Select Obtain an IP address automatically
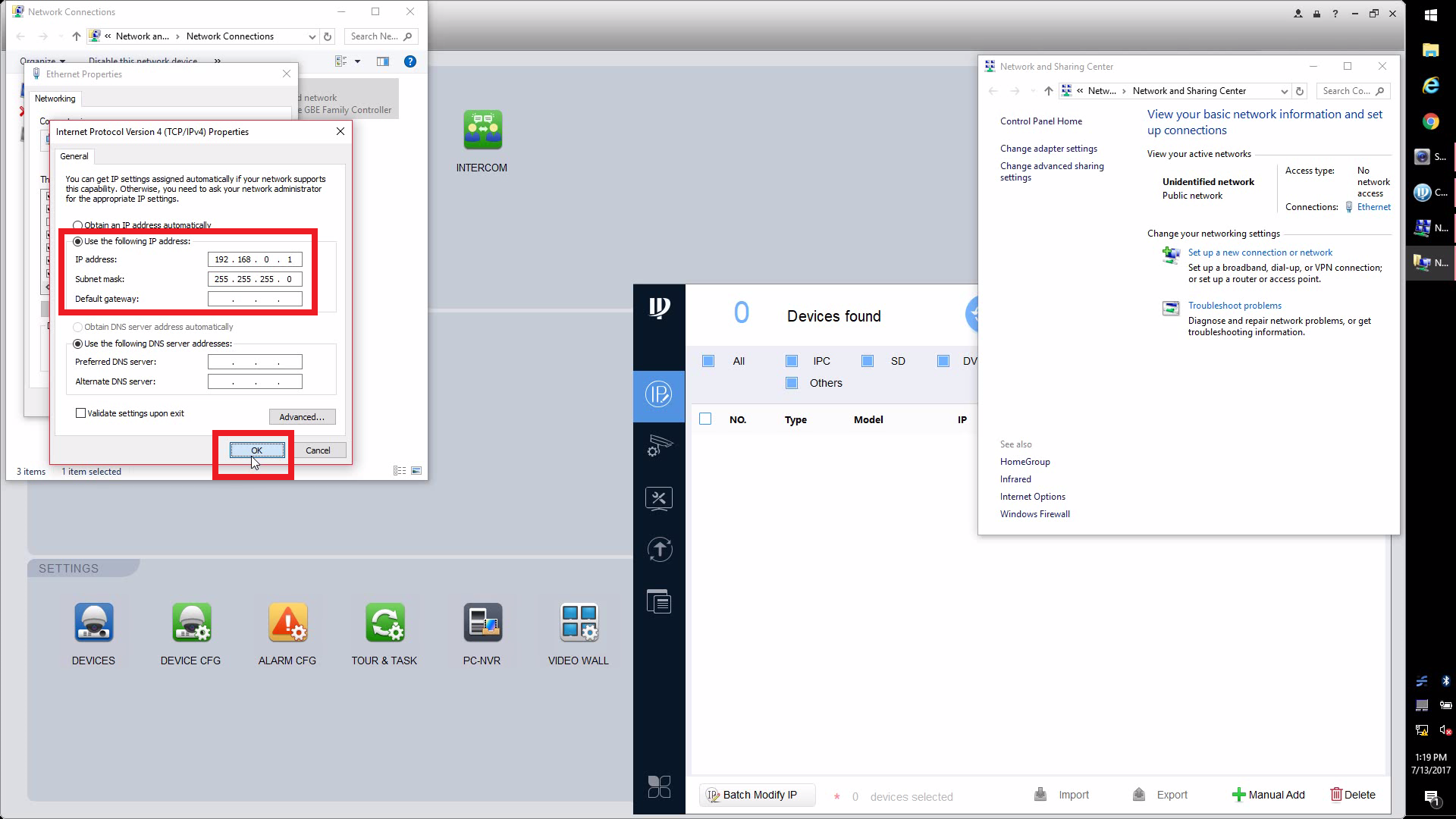Screen dimensions: 1456x819 pyautogui.click(x=77, y=225)
